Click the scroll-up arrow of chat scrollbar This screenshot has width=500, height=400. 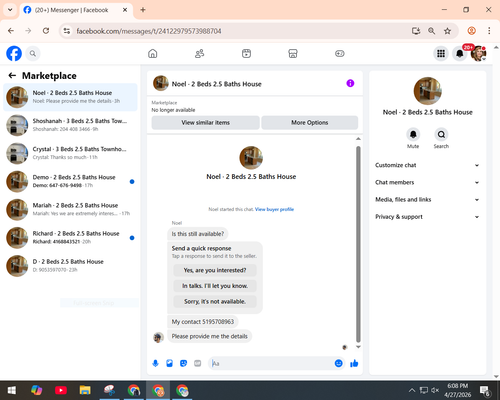pos(358,139)
